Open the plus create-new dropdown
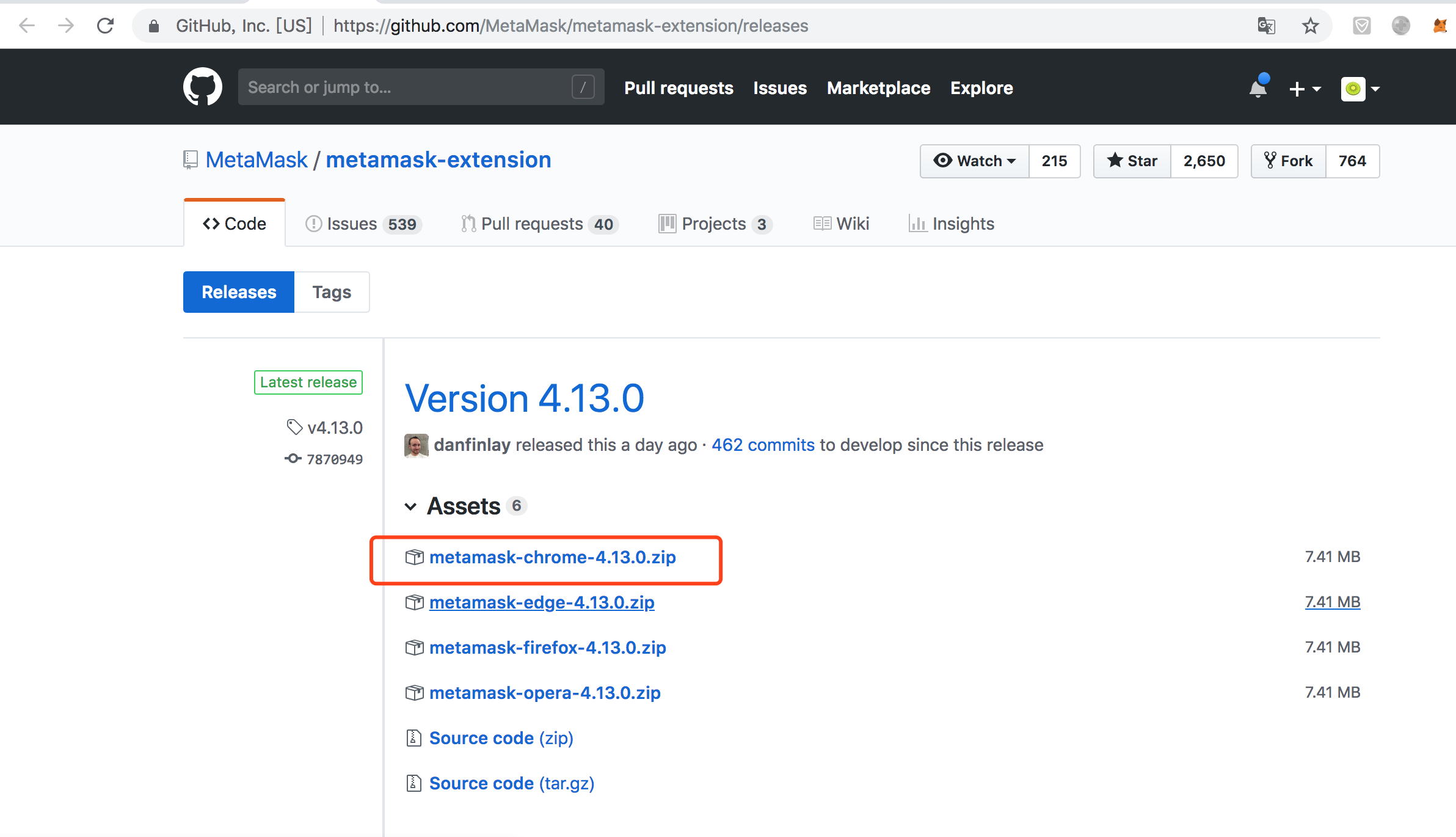Viewport: 1456px width, 837px height. [1305, 89]
